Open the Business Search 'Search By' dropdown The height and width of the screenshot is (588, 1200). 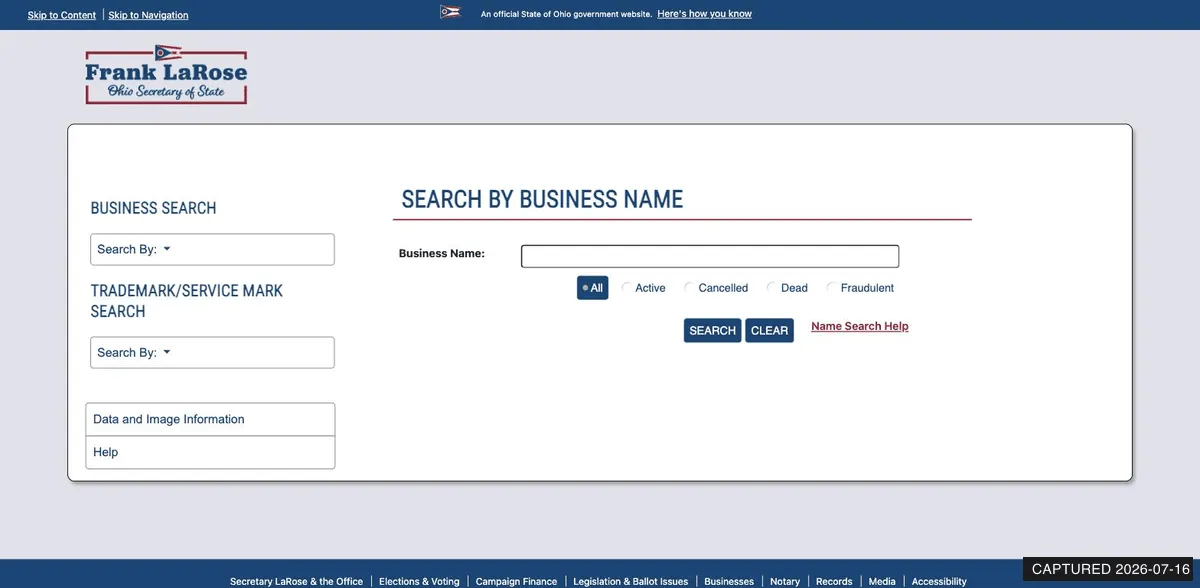pyautogui.click(x=212, y=250)
